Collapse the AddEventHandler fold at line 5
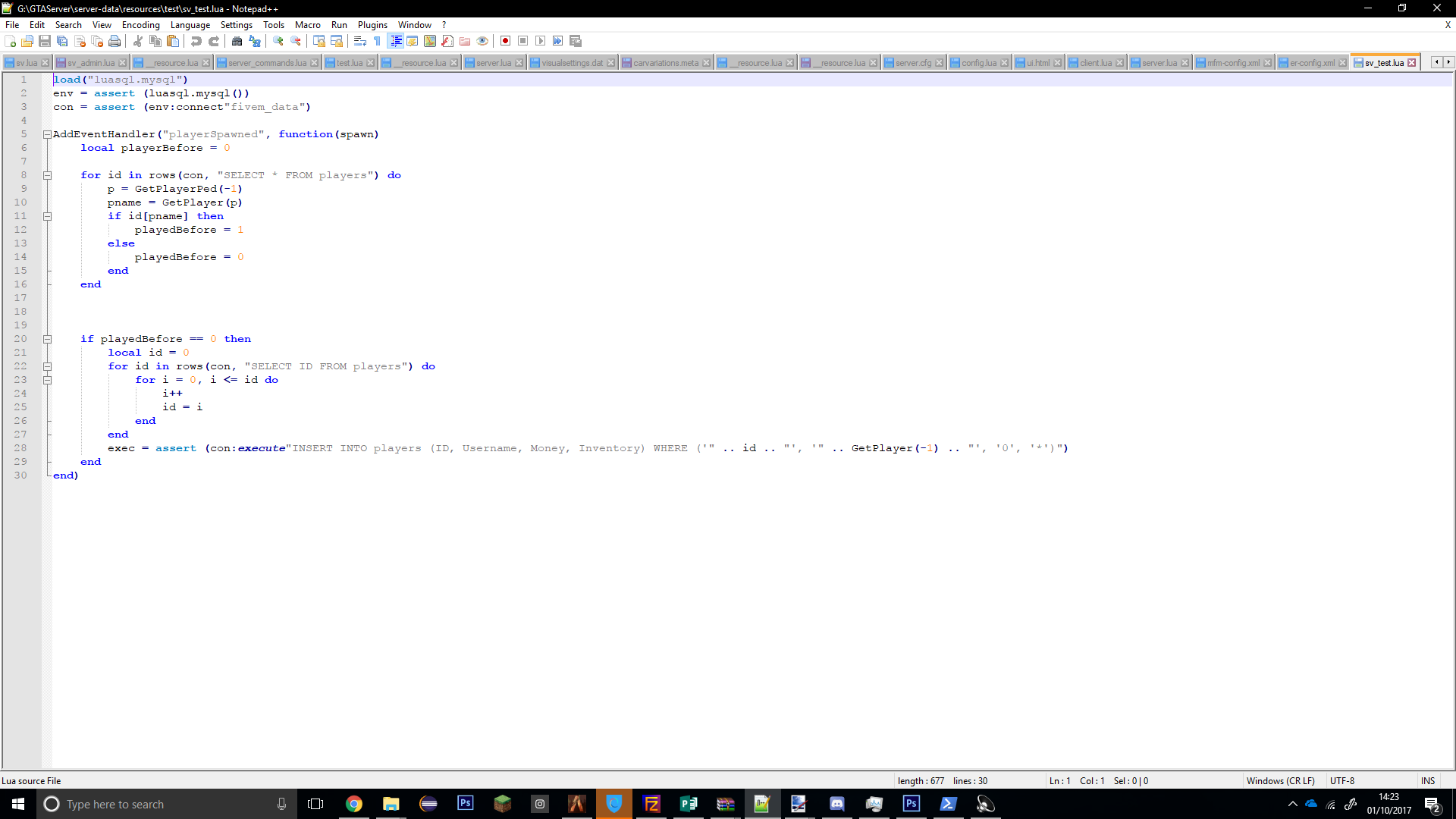The width and height of the screenshot is (1456, 819). pyautogui.click(x=47, y=134)
